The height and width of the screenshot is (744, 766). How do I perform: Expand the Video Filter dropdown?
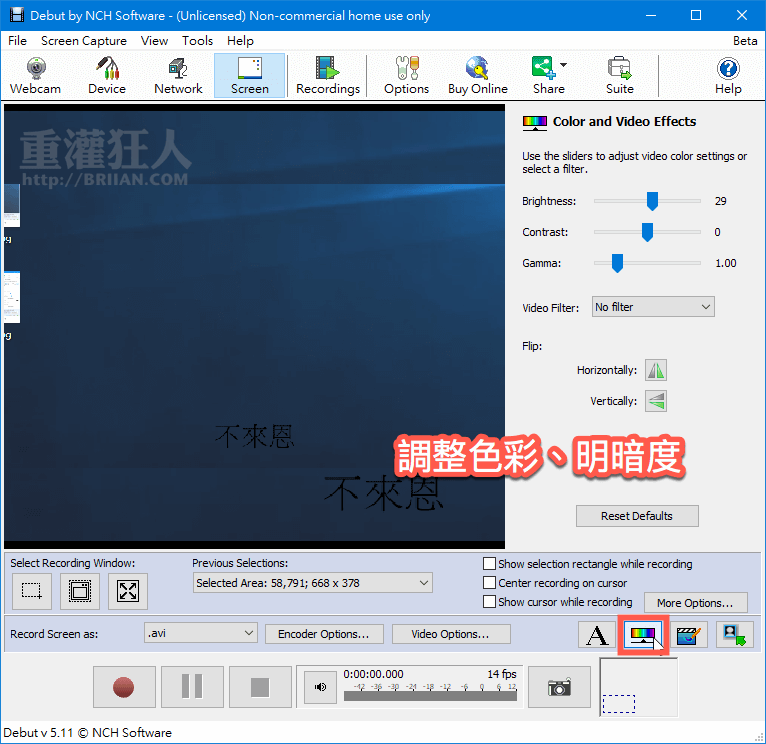(x=653, y=307)
